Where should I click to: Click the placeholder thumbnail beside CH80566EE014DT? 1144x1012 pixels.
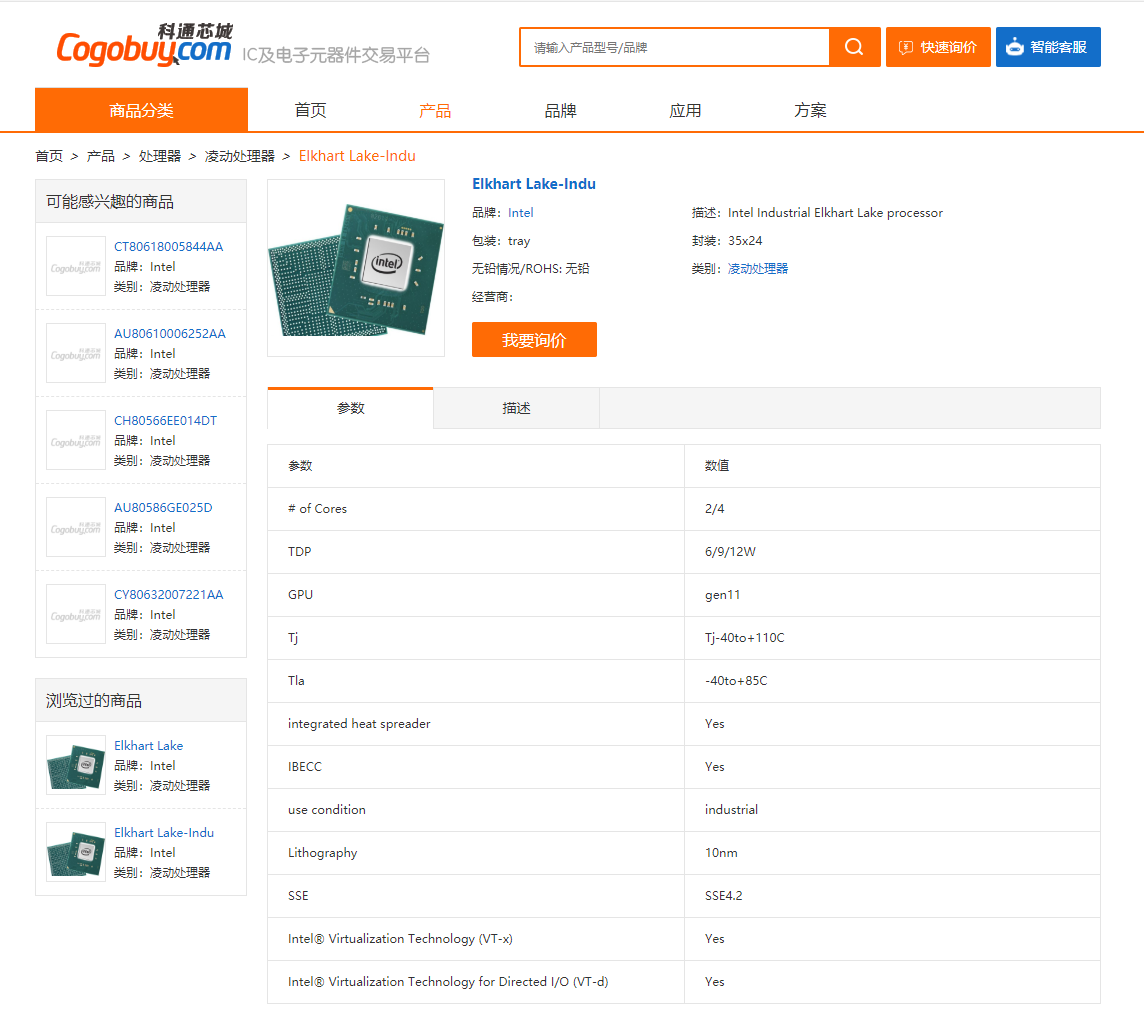[x=76, y=440]
